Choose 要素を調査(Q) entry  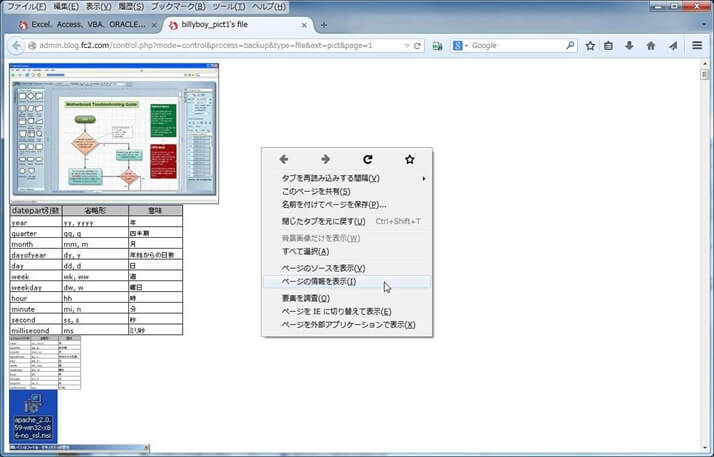(x=347, y=299)
